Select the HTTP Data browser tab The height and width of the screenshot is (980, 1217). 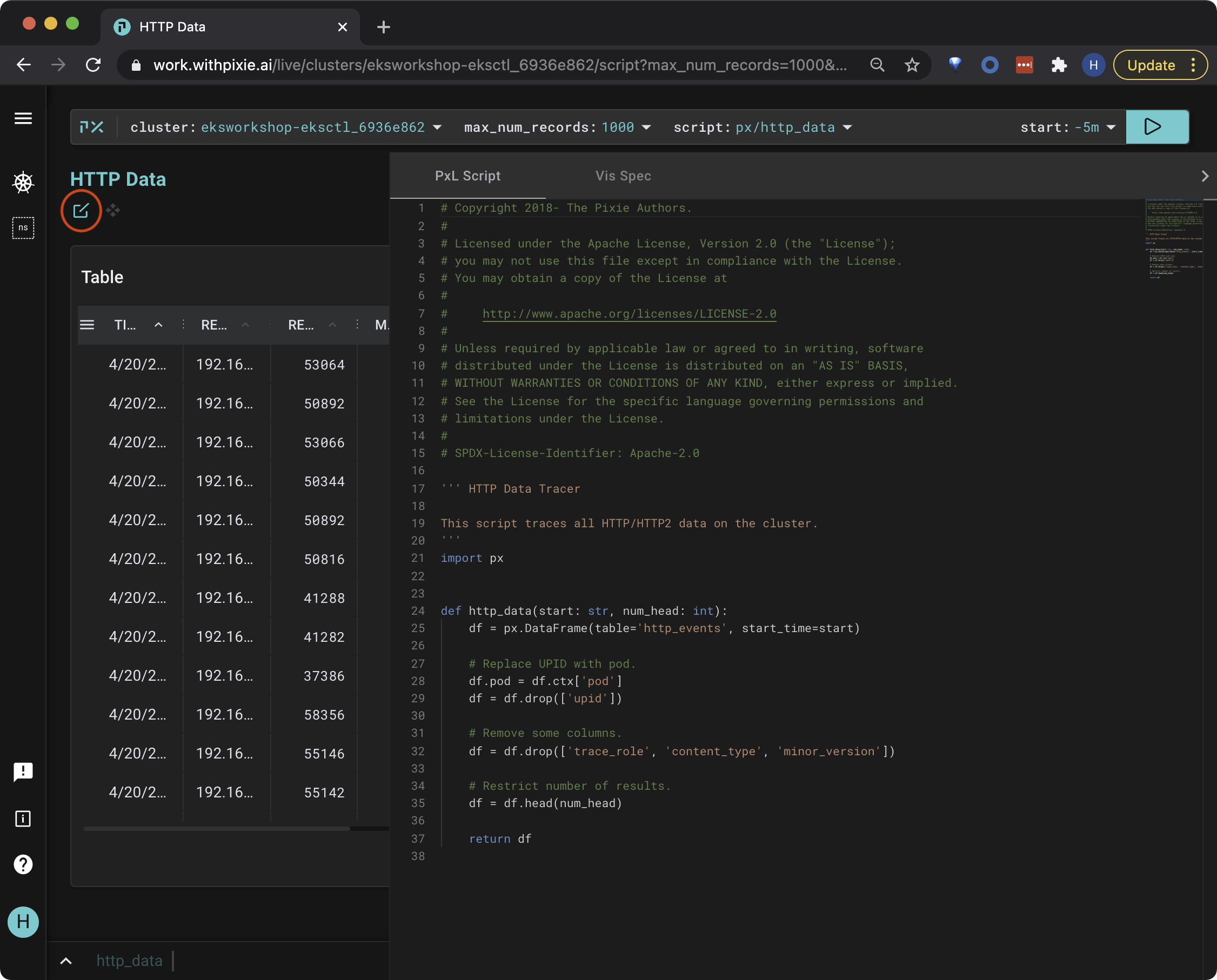[x=230, y=26]
